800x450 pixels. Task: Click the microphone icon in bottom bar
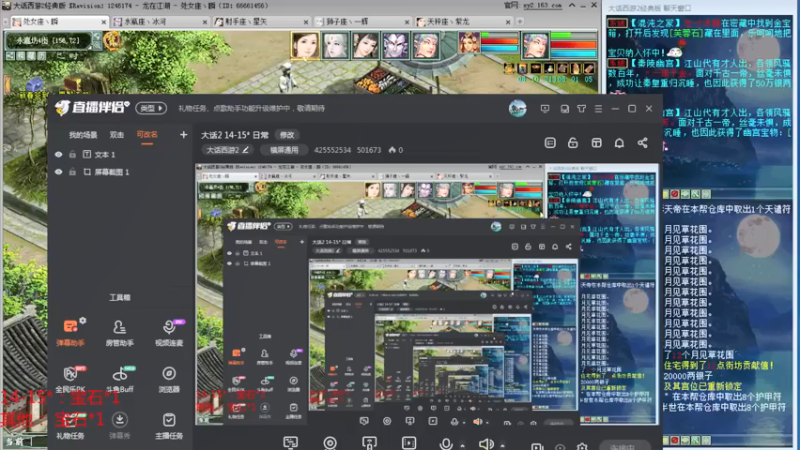click(446, 443)
